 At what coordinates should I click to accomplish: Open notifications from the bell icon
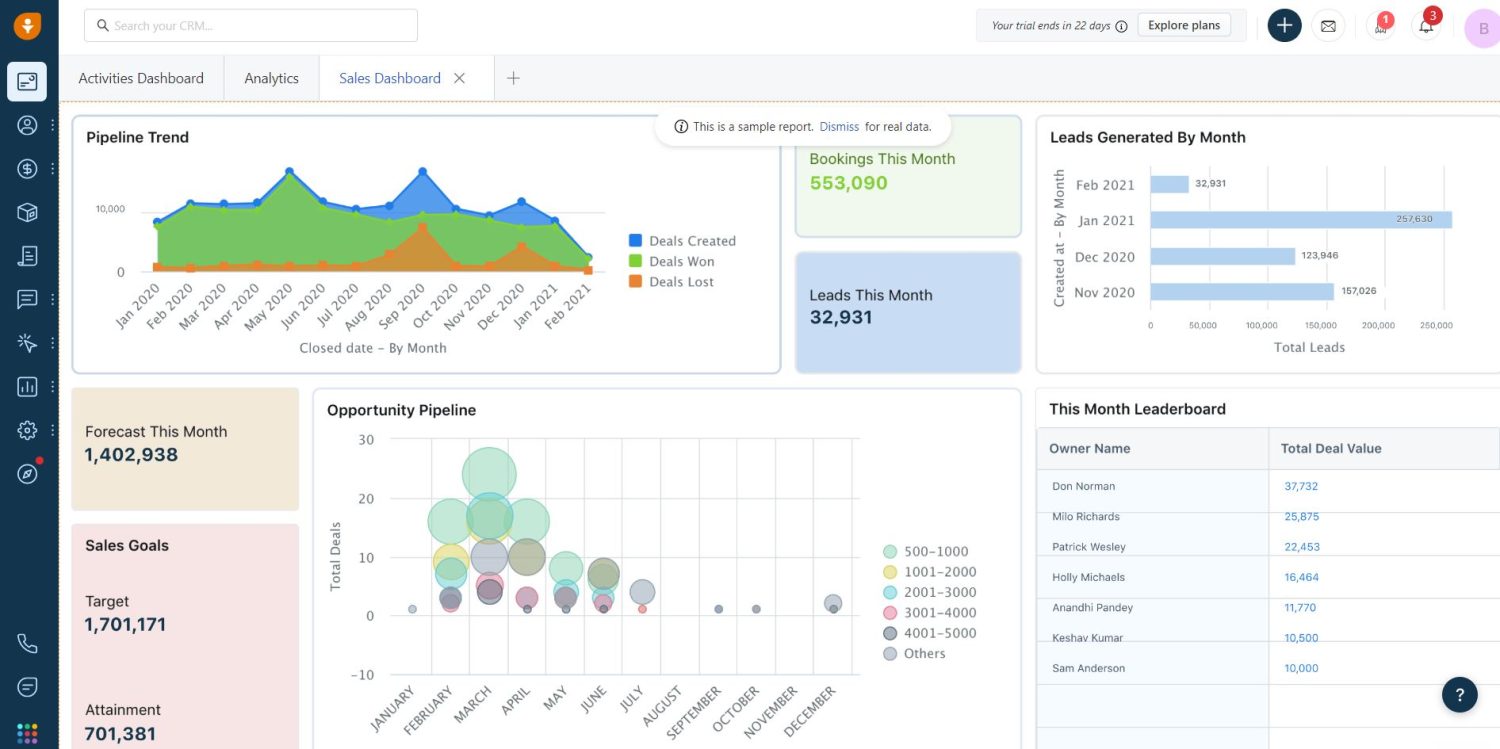(1426, 25)
